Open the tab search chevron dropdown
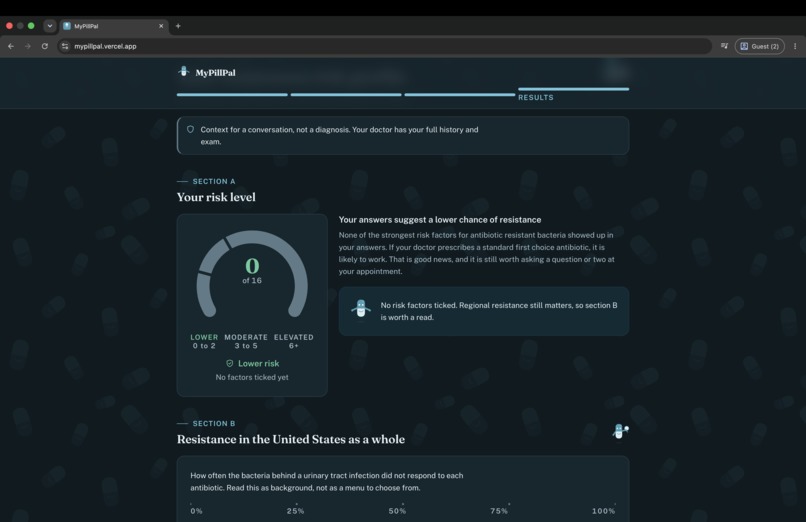Screen dimensions: 806x522 pos(50,26)
